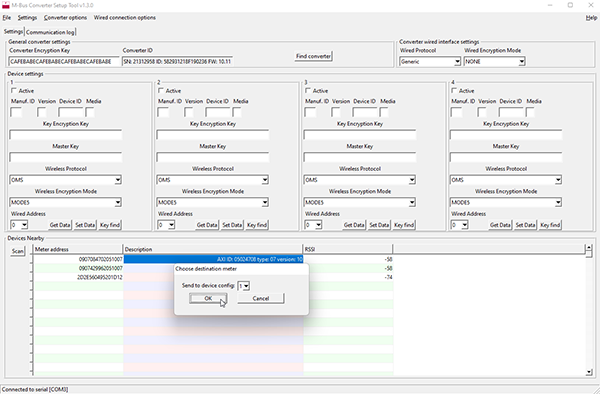
Task: Click Get Data for device 2
Action: [207, 225]
